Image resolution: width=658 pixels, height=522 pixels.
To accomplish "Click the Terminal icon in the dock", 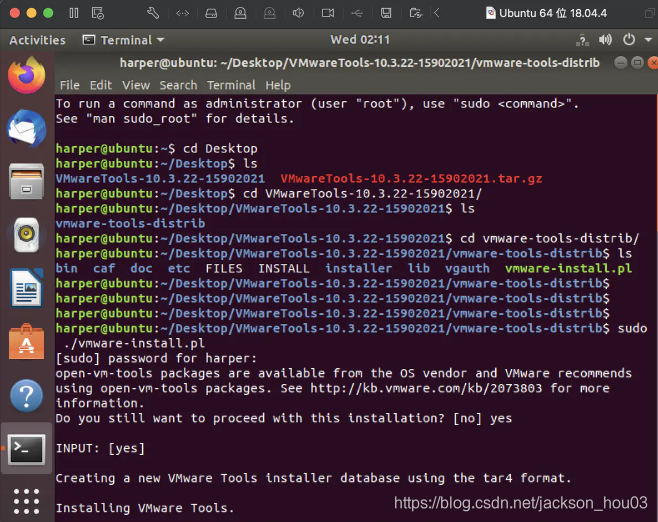I will [27, 449].
